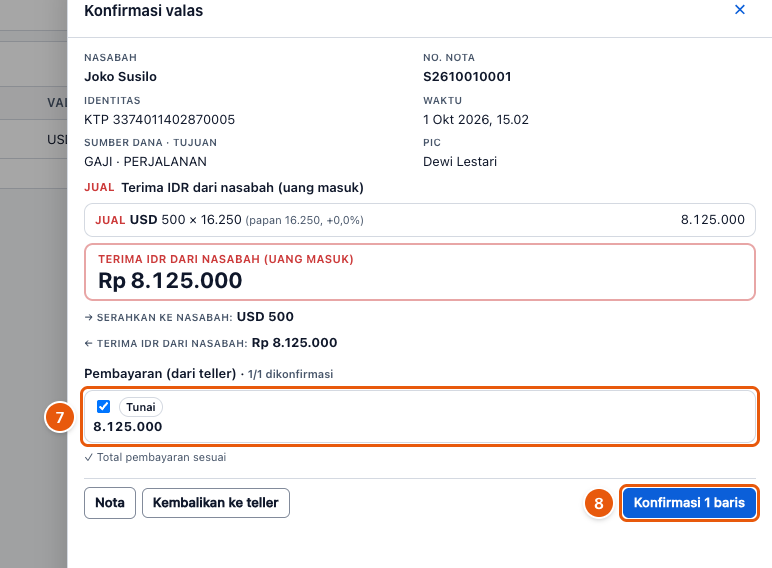Click customer name Joko Susilo
This screenshot has height=568, width=772.
tap(121, 77)
